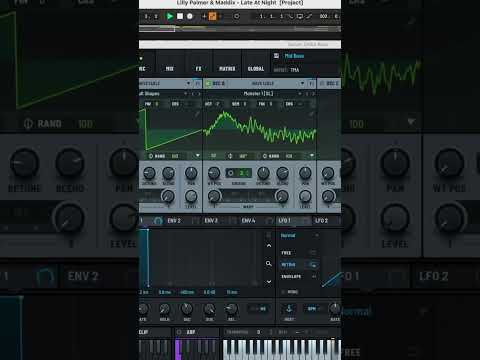Image resolution: width=480 pixels, height=360 pixels.
Task: Click the envelope ATK knob
Action: [x=143, y=309]
